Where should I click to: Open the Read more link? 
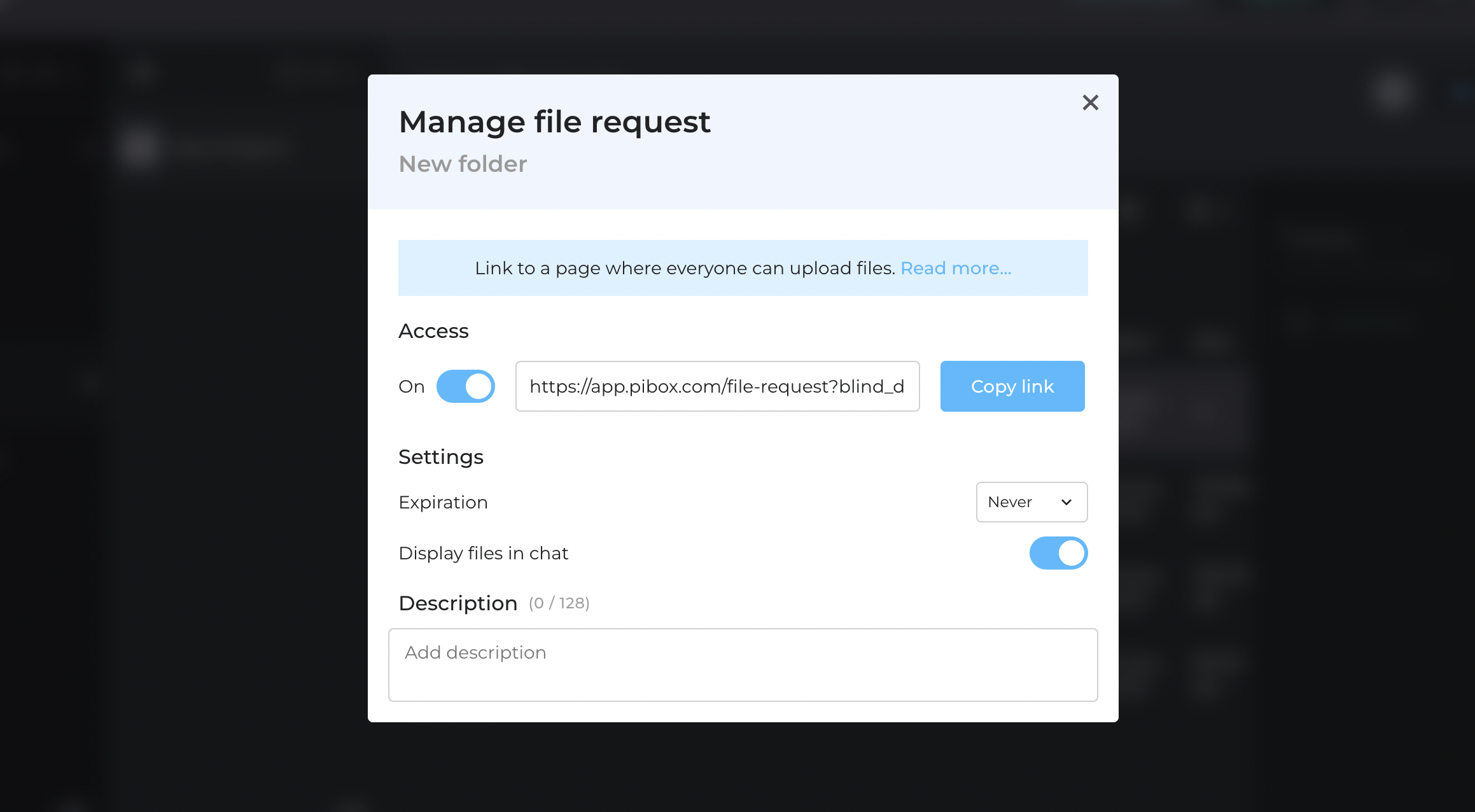coord(955,268)
